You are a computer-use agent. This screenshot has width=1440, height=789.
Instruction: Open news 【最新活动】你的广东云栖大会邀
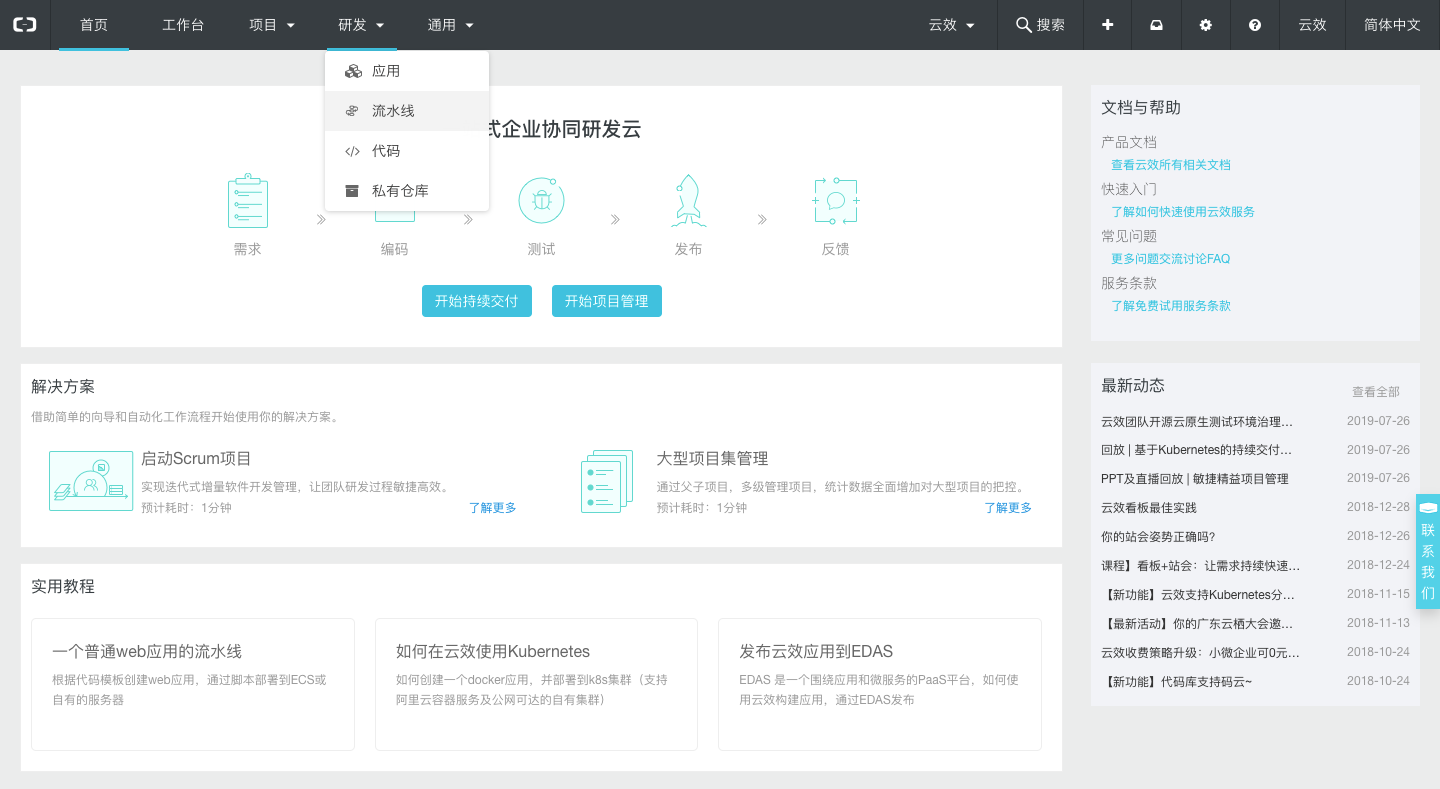(1197, 623)
